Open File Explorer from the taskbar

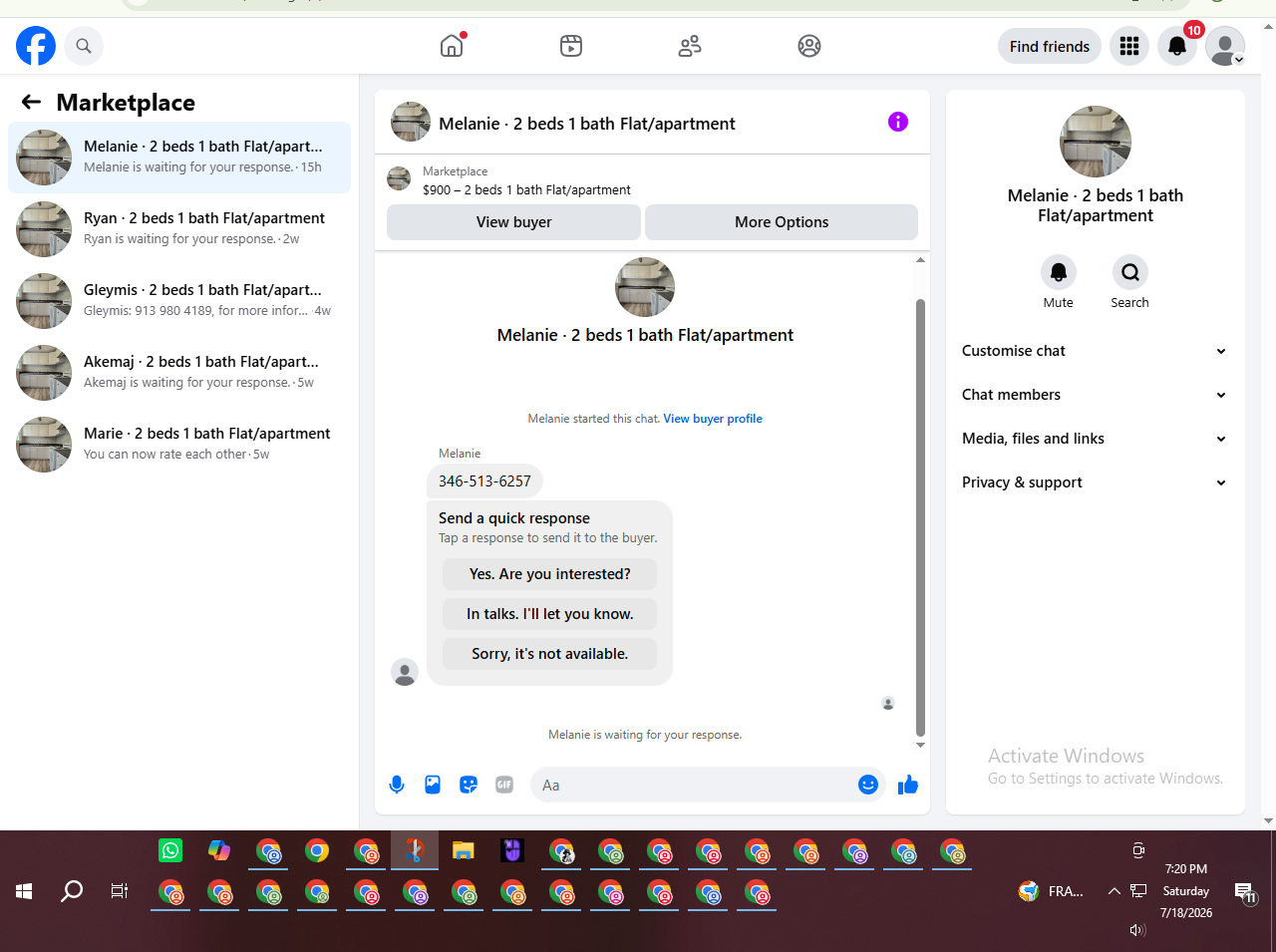pyautogui.click(x=464, y=850)
